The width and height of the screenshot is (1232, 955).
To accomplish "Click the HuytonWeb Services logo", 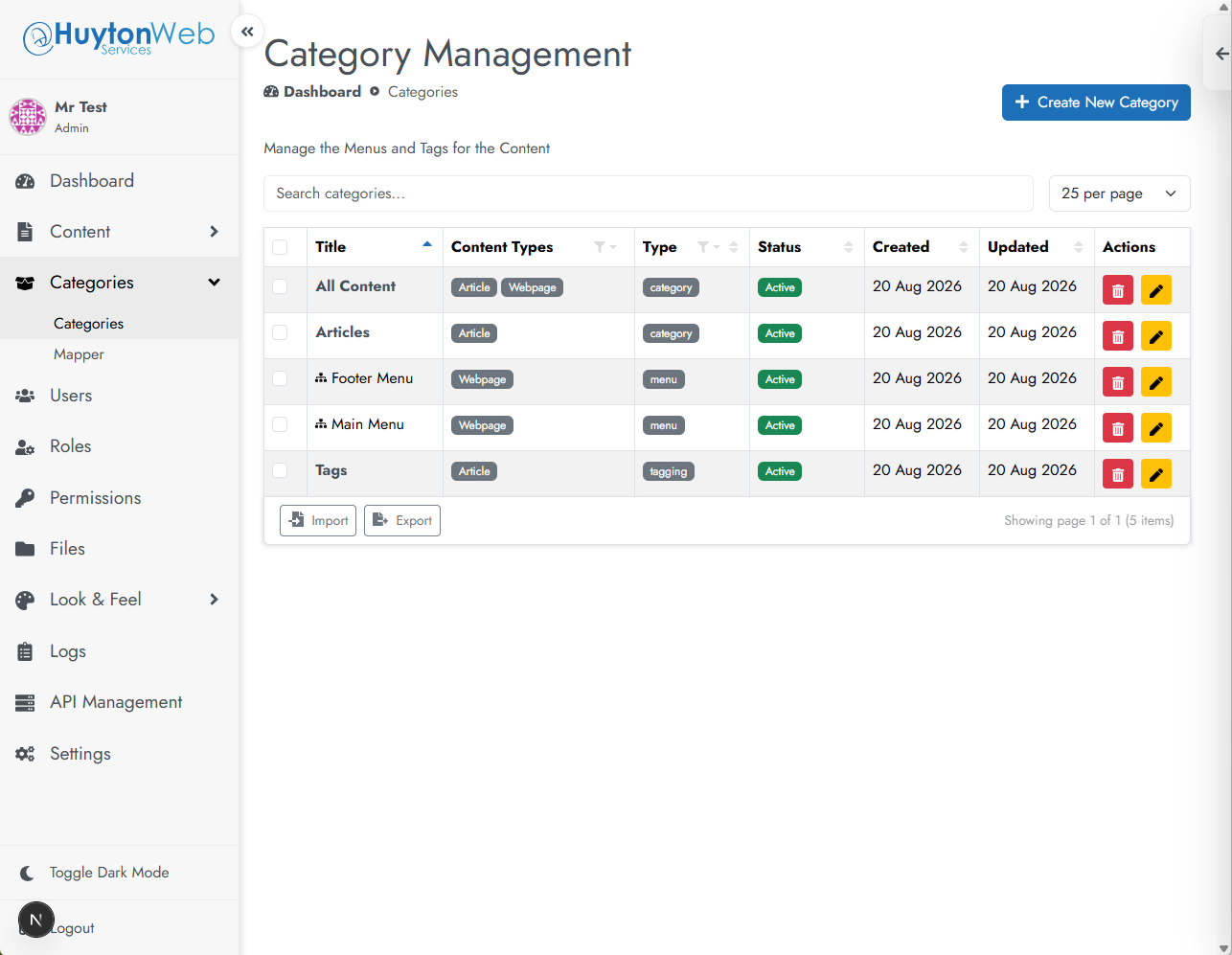I will click(x=119, y=38).
